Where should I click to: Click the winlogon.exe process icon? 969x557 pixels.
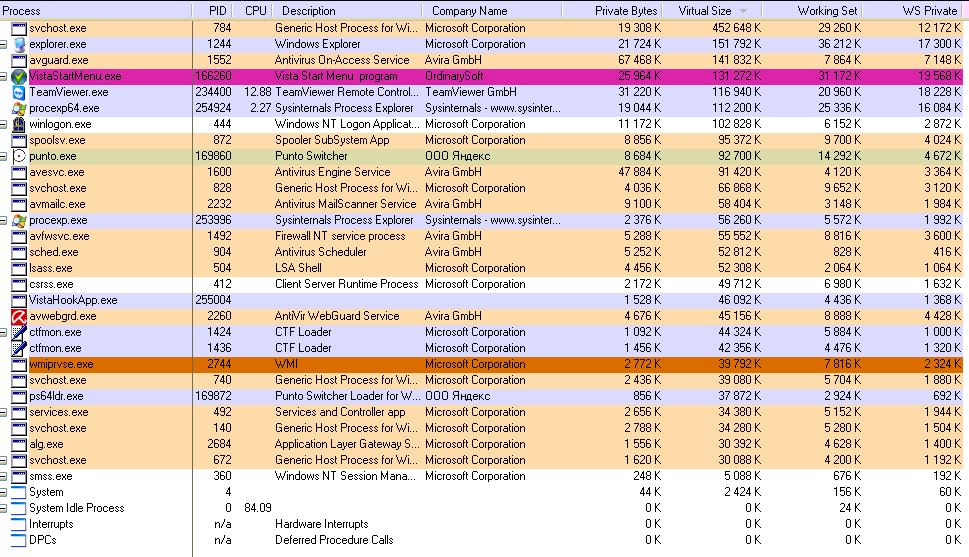point(19,124)
